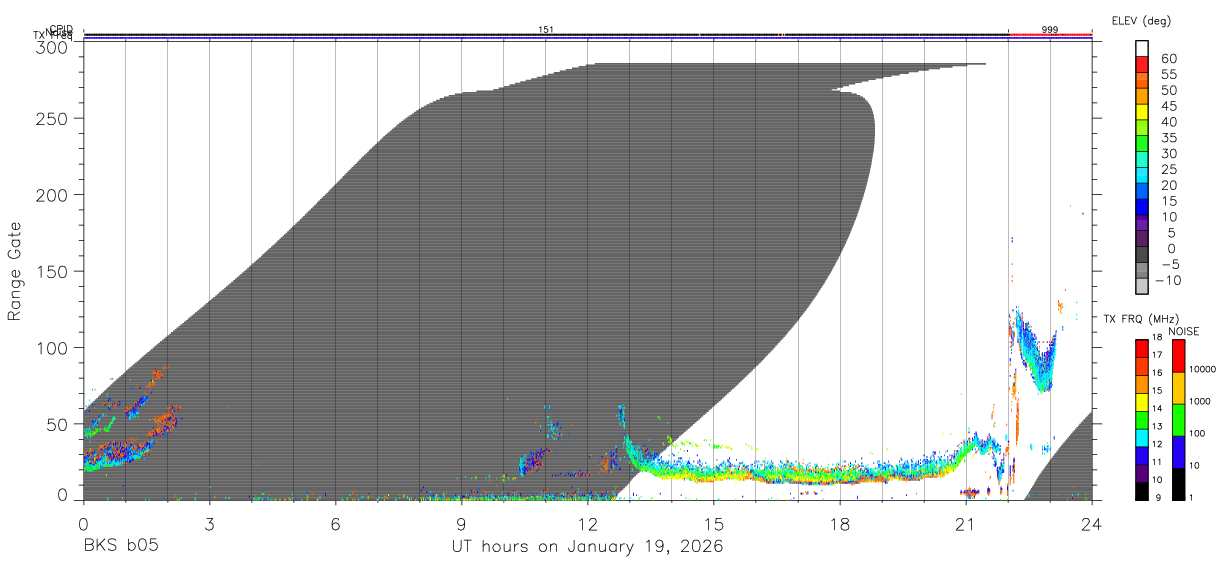Click the x-axis tick label '6'
Image resolution: width=1228 pixels, height=567 pixels.
(x=335, y=523)
